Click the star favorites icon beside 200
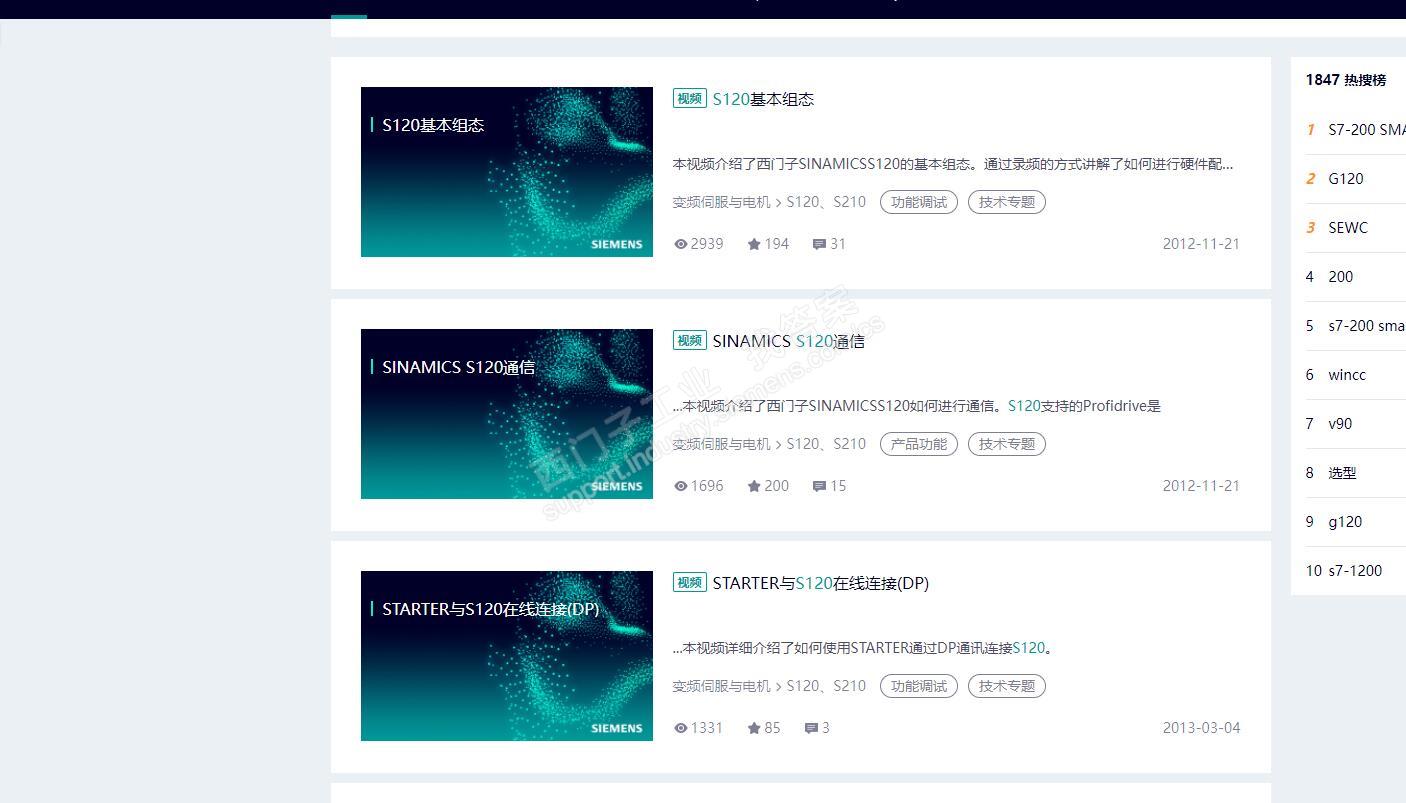Viewport: 1406px width, 803px height. [754, 486]
